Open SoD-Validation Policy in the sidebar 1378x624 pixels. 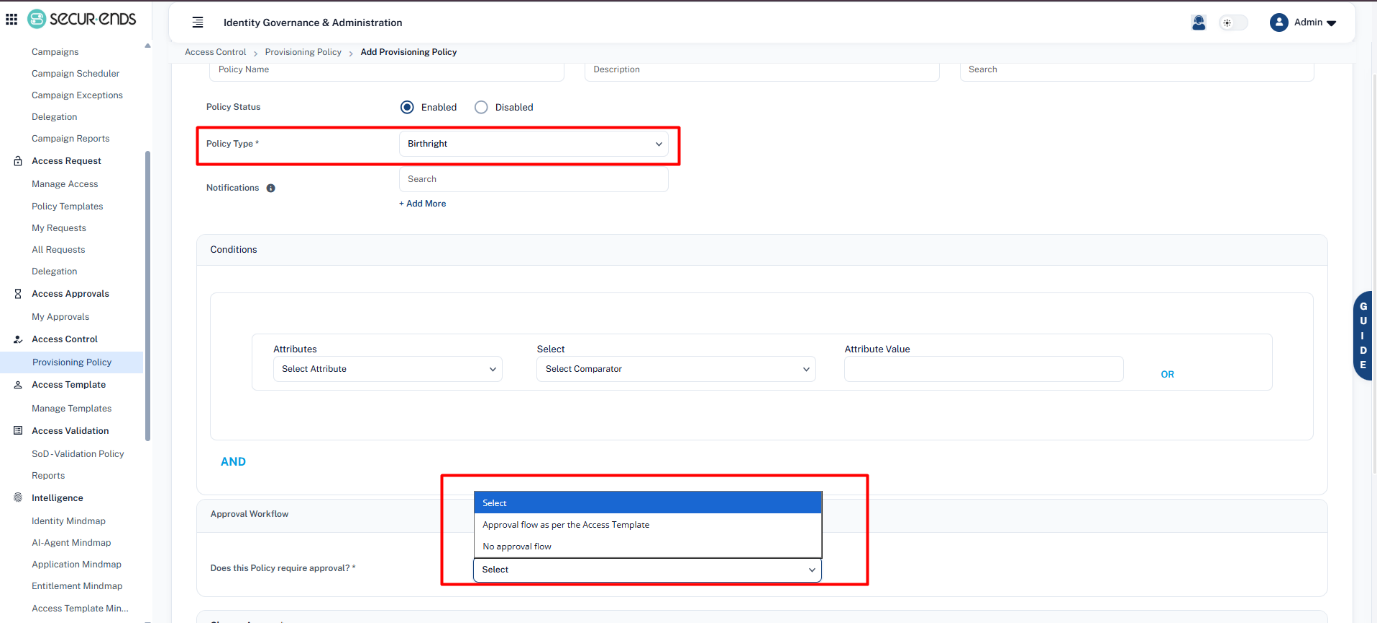pyautogui.click(x=78, y=454)
